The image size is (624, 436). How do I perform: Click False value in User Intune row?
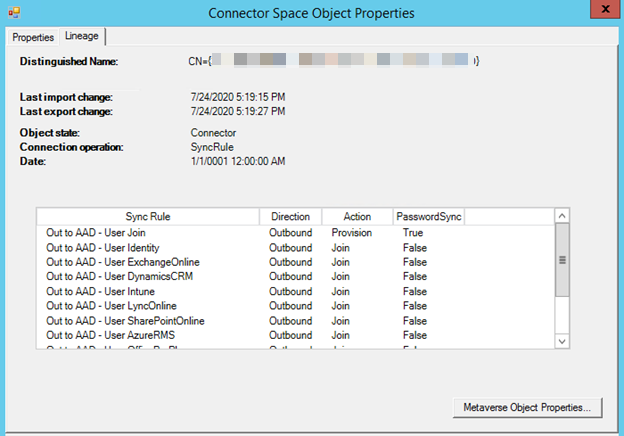click(415, 292)
